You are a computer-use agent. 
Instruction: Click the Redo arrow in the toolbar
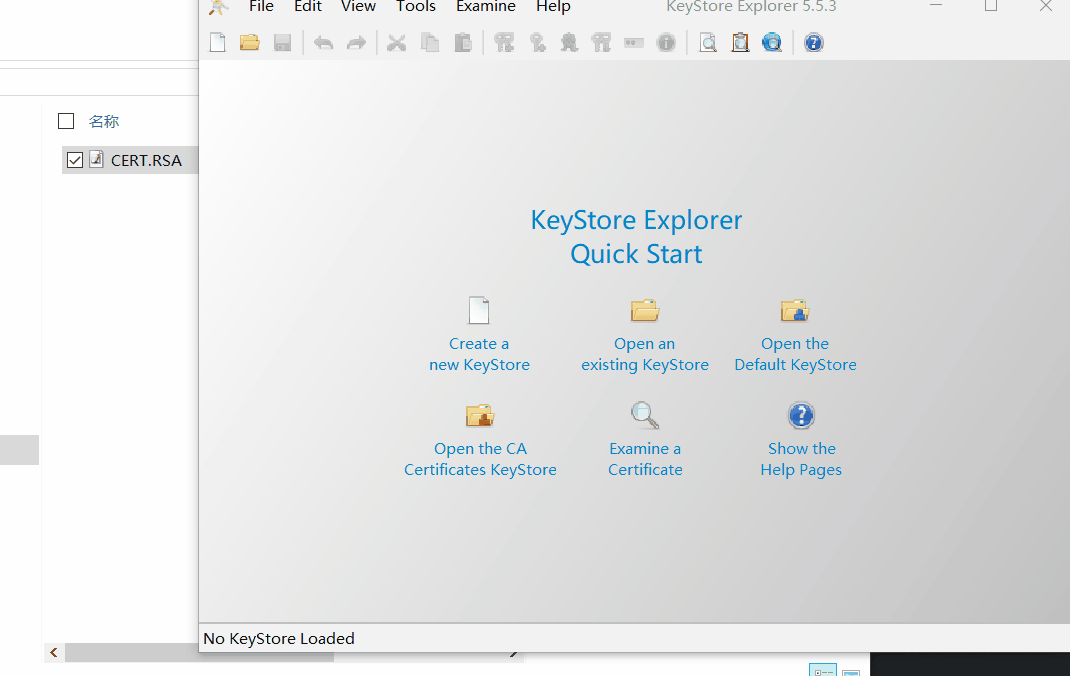click(356, 43)
